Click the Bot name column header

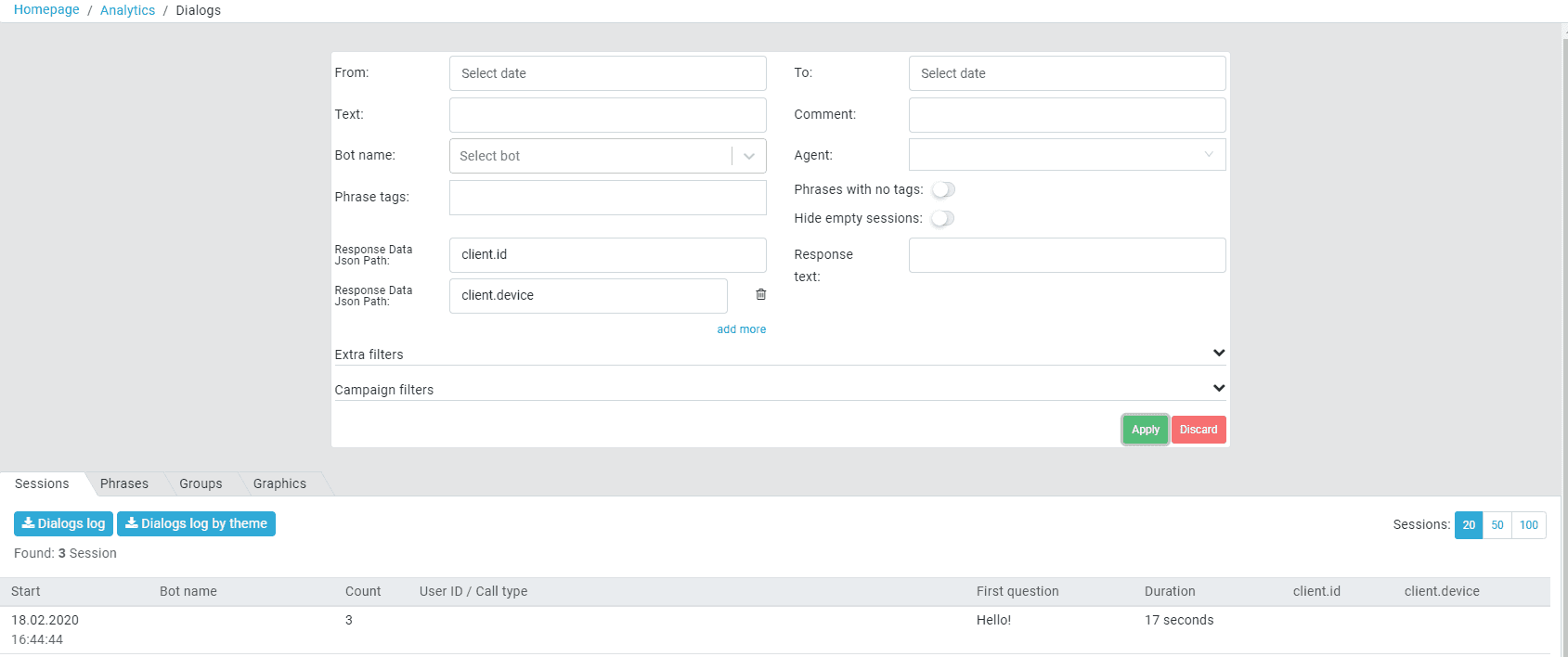click(x=188, y=591)
